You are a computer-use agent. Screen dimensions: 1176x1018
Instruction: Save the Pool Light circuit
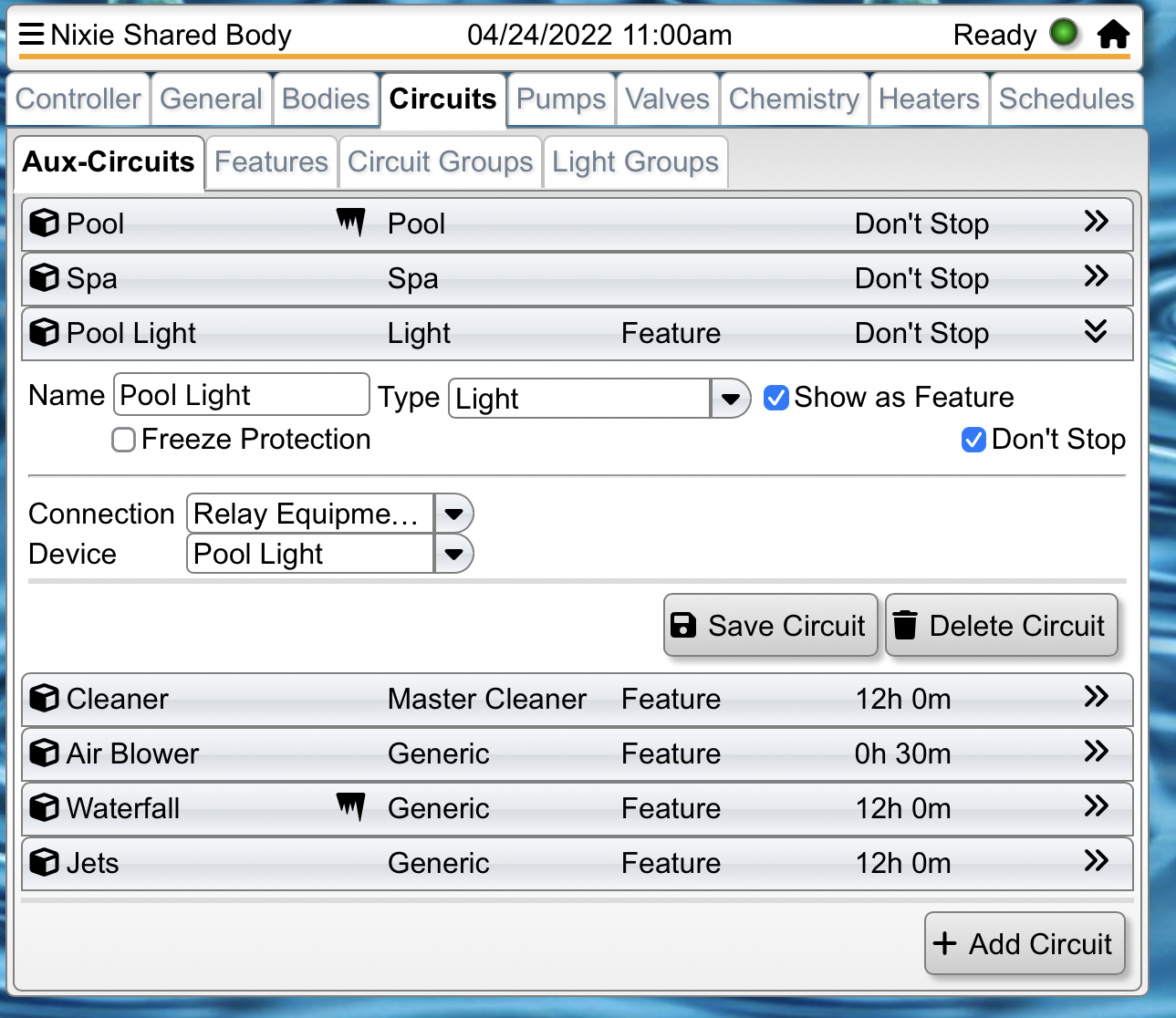coord(769,625)
